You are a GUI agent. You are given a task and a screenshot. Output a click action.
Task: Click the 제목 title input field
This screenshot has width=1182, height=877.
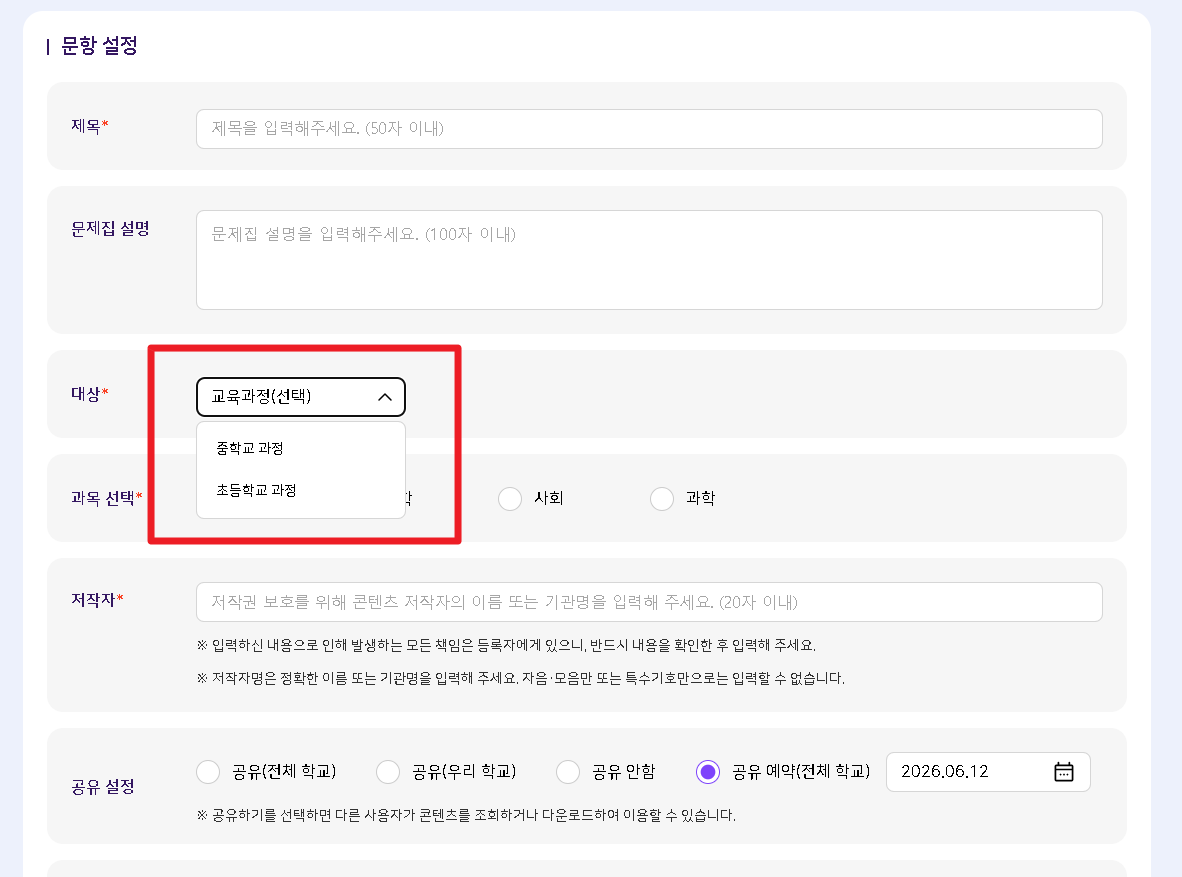pos(649,129)
